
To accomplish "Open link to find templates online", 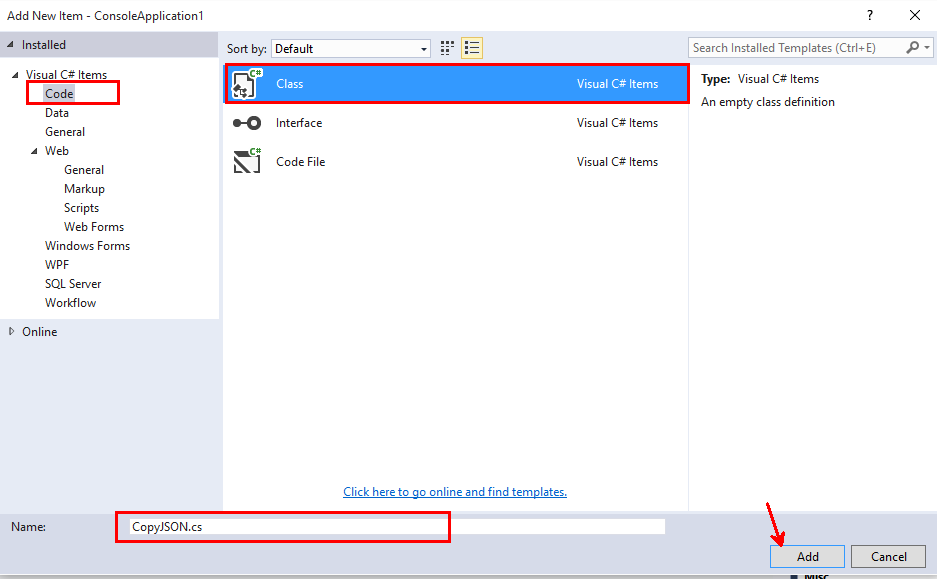I will point(455,492).
